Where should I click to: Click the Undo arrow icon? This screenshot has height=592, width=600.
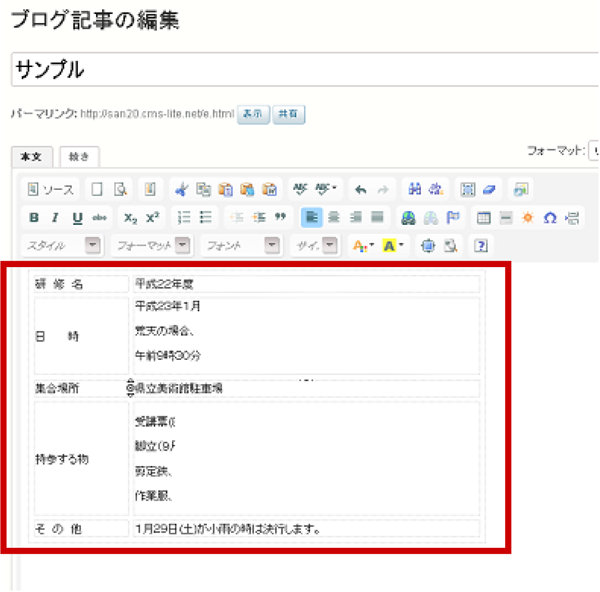coord(360,189)
